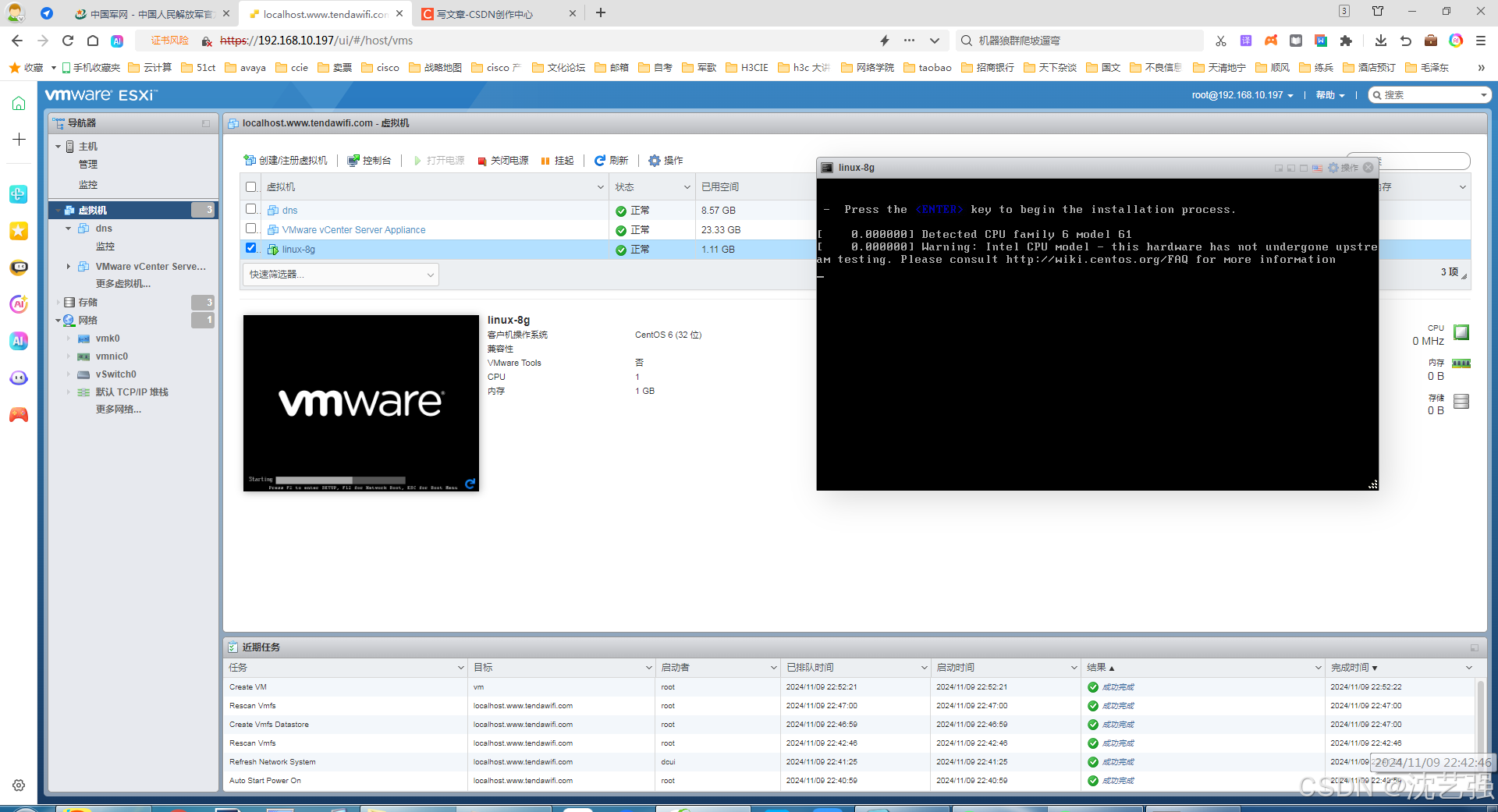The image size is (1498, 812).
Task: Click the home icon in left sidebar
Action: (x=19, y=104)
